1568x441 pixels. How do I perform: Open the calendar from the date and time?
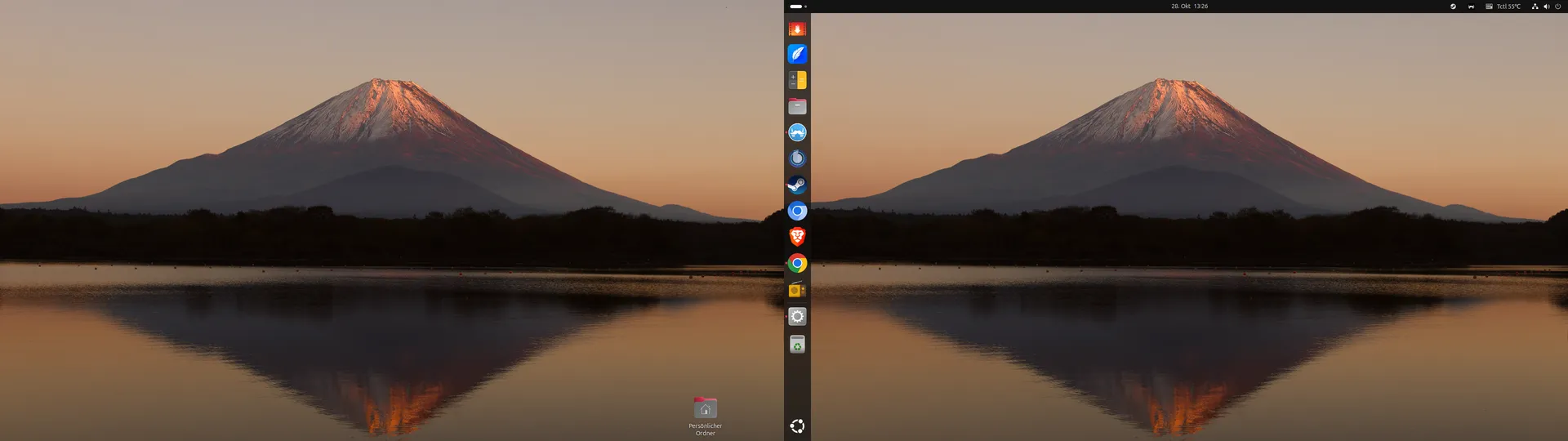[x=1189, y=7]
